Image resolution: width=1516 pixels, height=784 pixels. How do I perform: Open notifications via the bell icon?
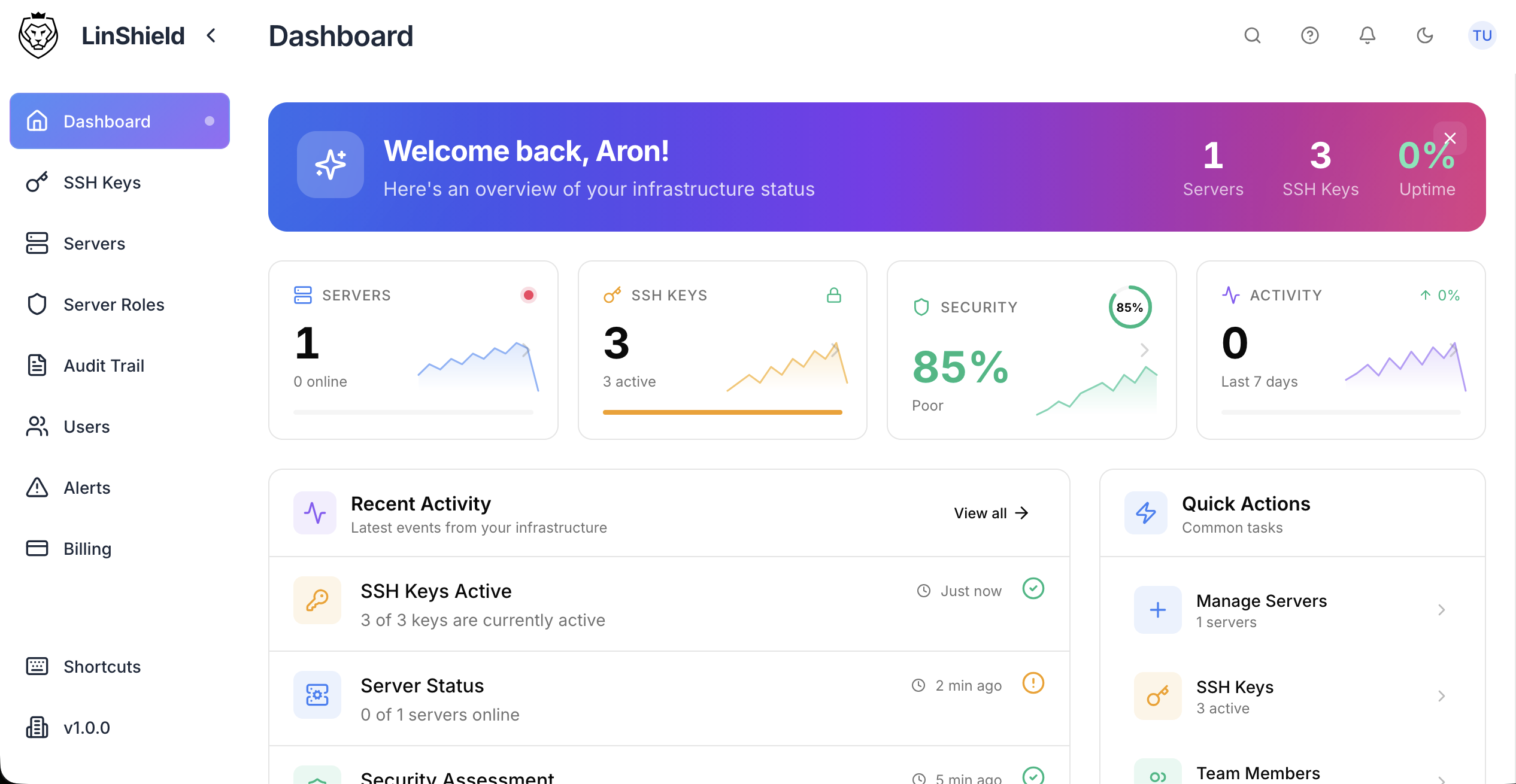coord(1367,36)
